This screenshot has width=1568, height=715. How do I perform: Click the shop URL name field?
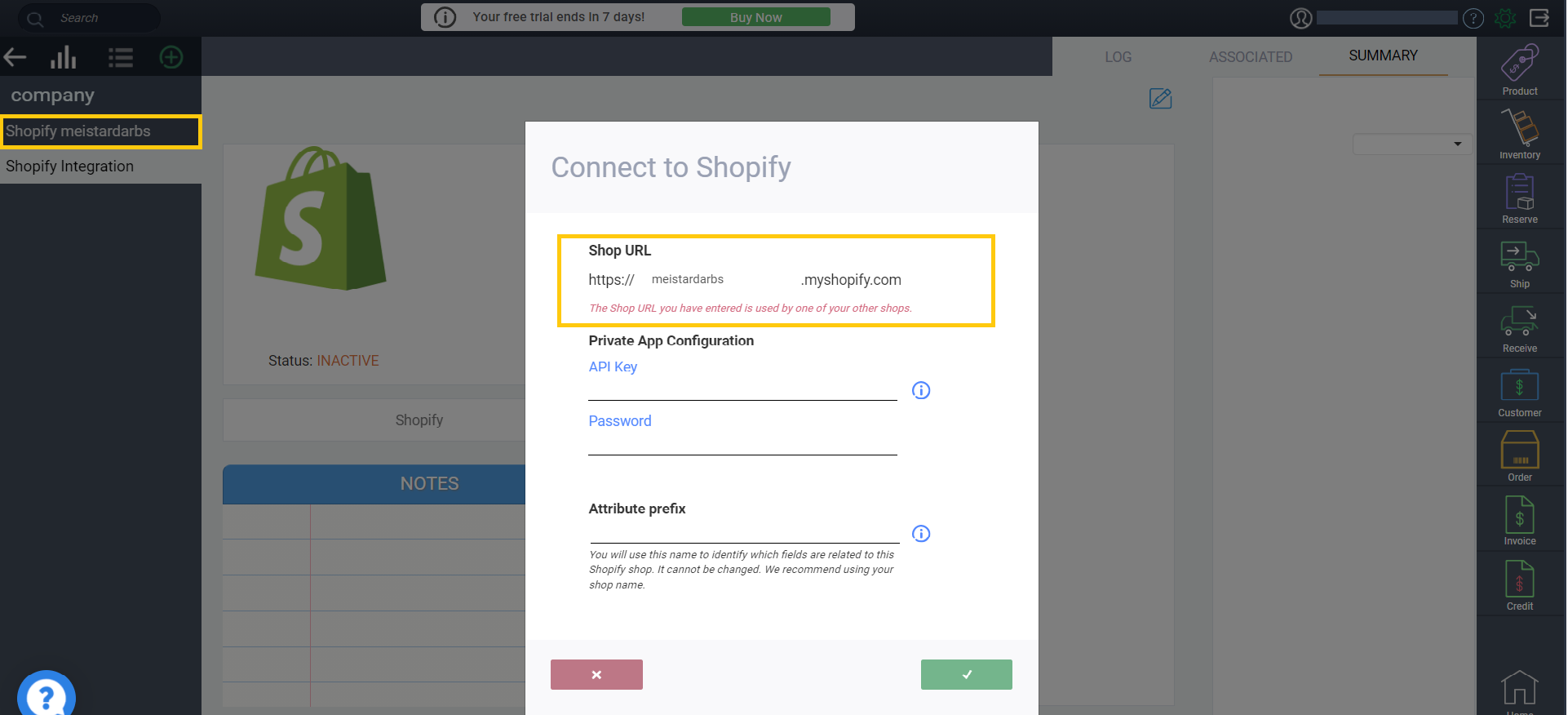pos(722,279)
